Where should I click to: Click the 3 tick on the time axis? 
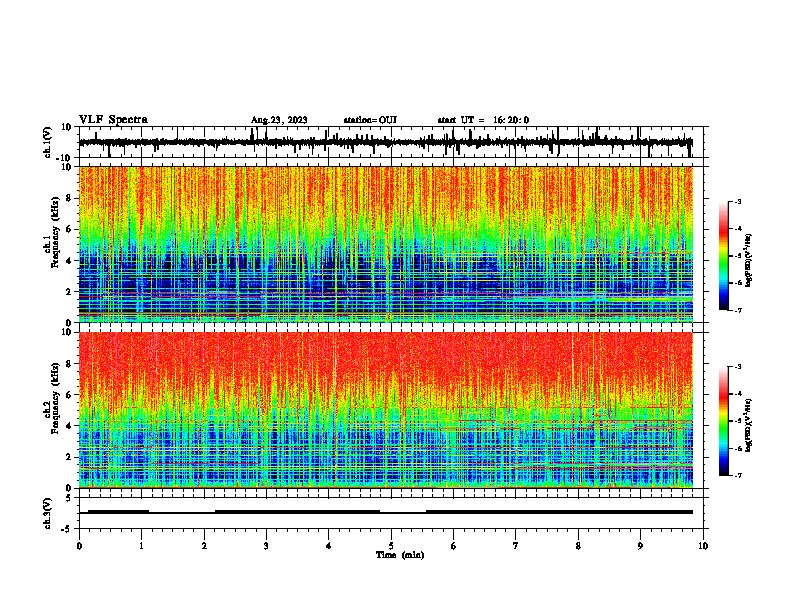pyautogui.click(x=266, y=546)
